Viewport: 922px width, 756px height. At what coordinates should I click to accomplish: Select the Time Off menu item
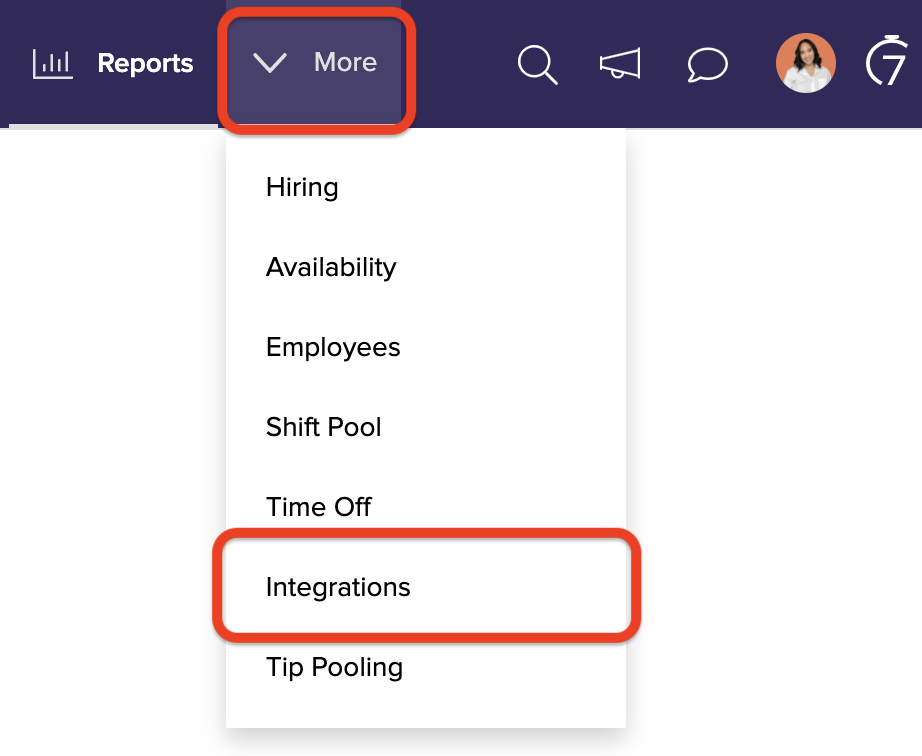pyautogui.click(x=319, y=507)
